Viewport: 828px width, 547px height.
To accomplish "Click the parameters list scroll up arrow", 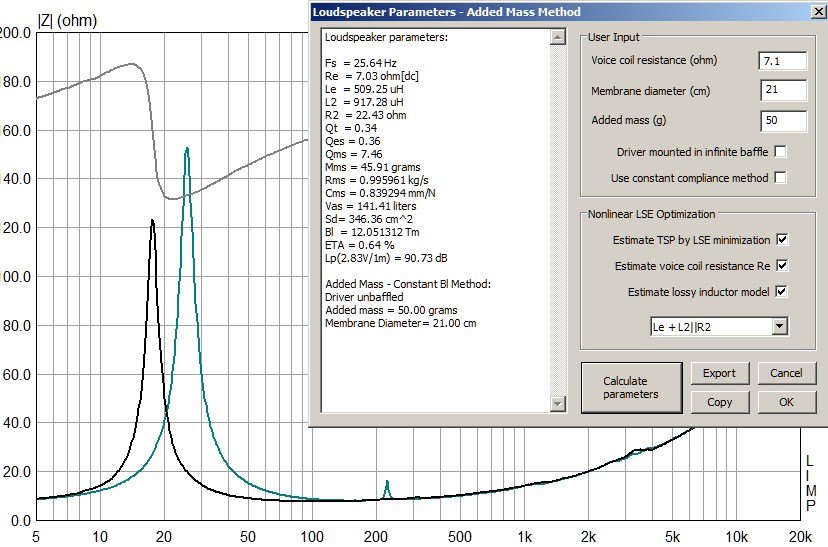I will (558, 36).
